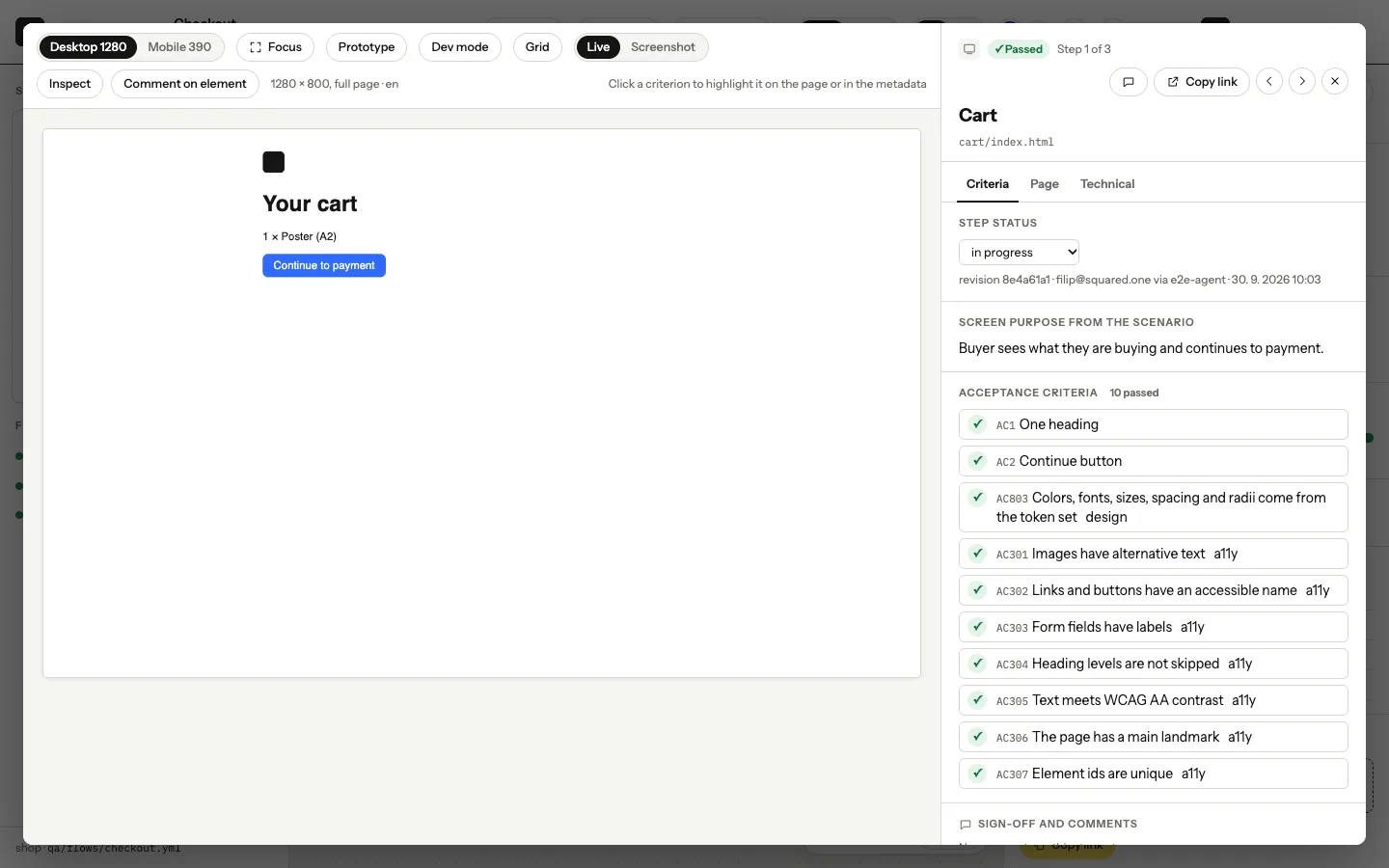Screen dimensions: 1389x868
Task: Highlight criterion AC306 main landmark
Action: point(1154,737)
